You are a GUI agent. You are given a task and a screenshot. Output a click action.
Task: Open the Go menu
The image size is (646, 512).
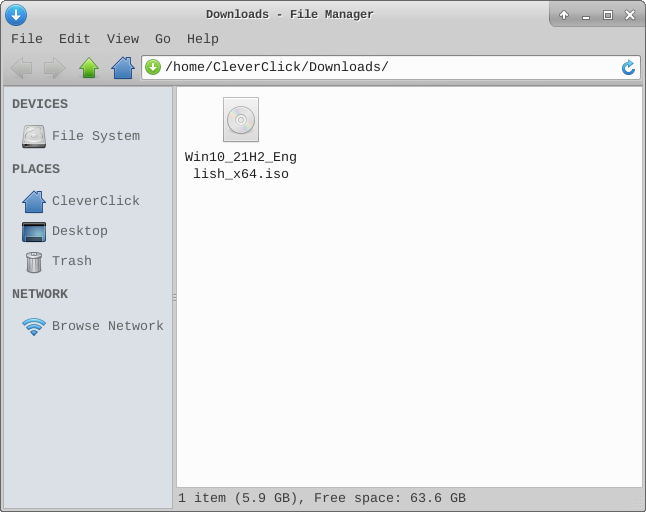(163, 39)
